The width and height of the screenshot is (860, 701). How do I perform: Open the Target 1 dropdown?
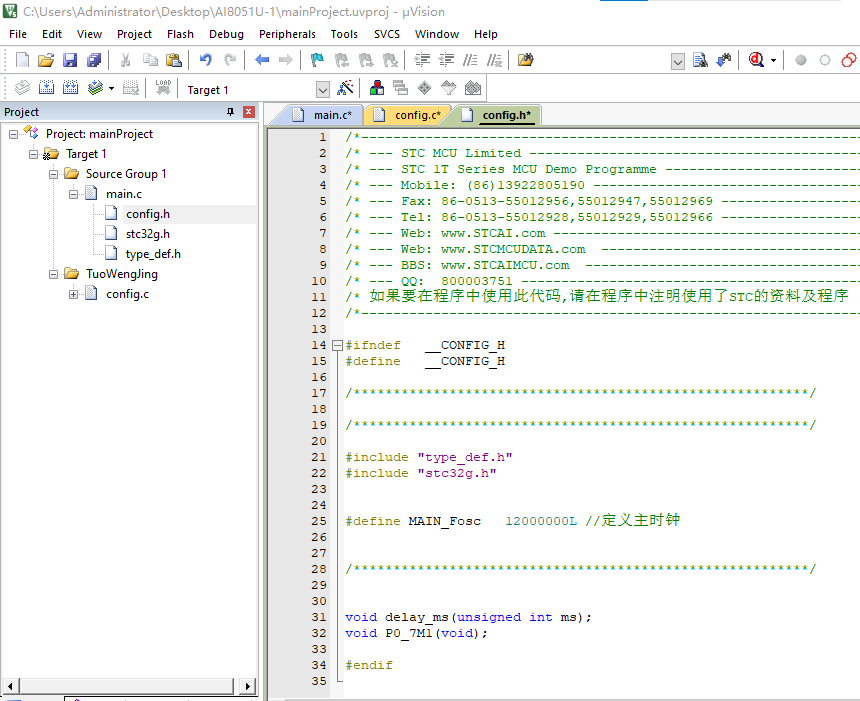[322, 89]
